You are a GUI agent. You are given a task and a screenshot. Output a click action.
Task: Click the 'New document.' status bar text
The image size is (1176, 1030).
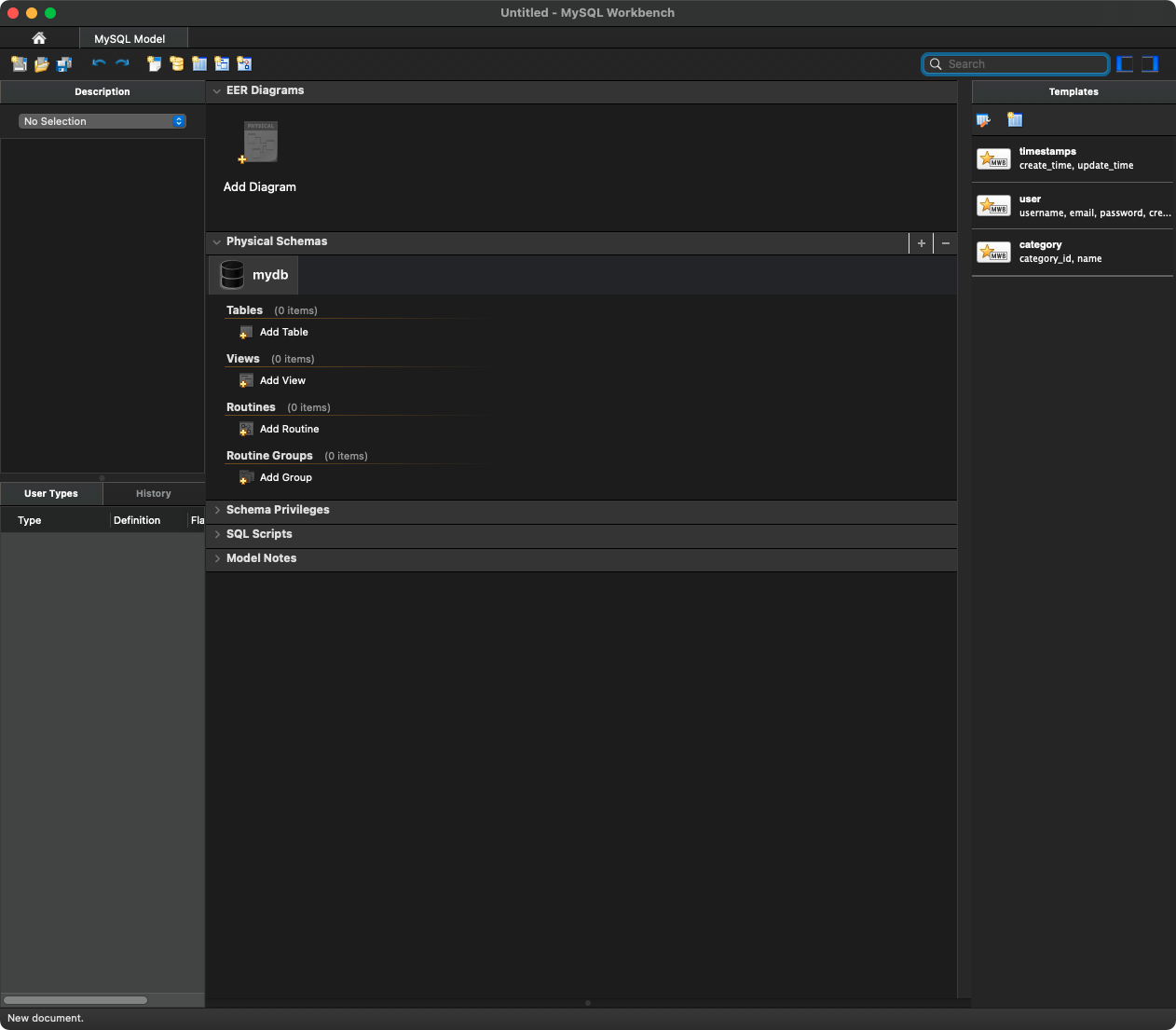click(x=46, y=1019)
